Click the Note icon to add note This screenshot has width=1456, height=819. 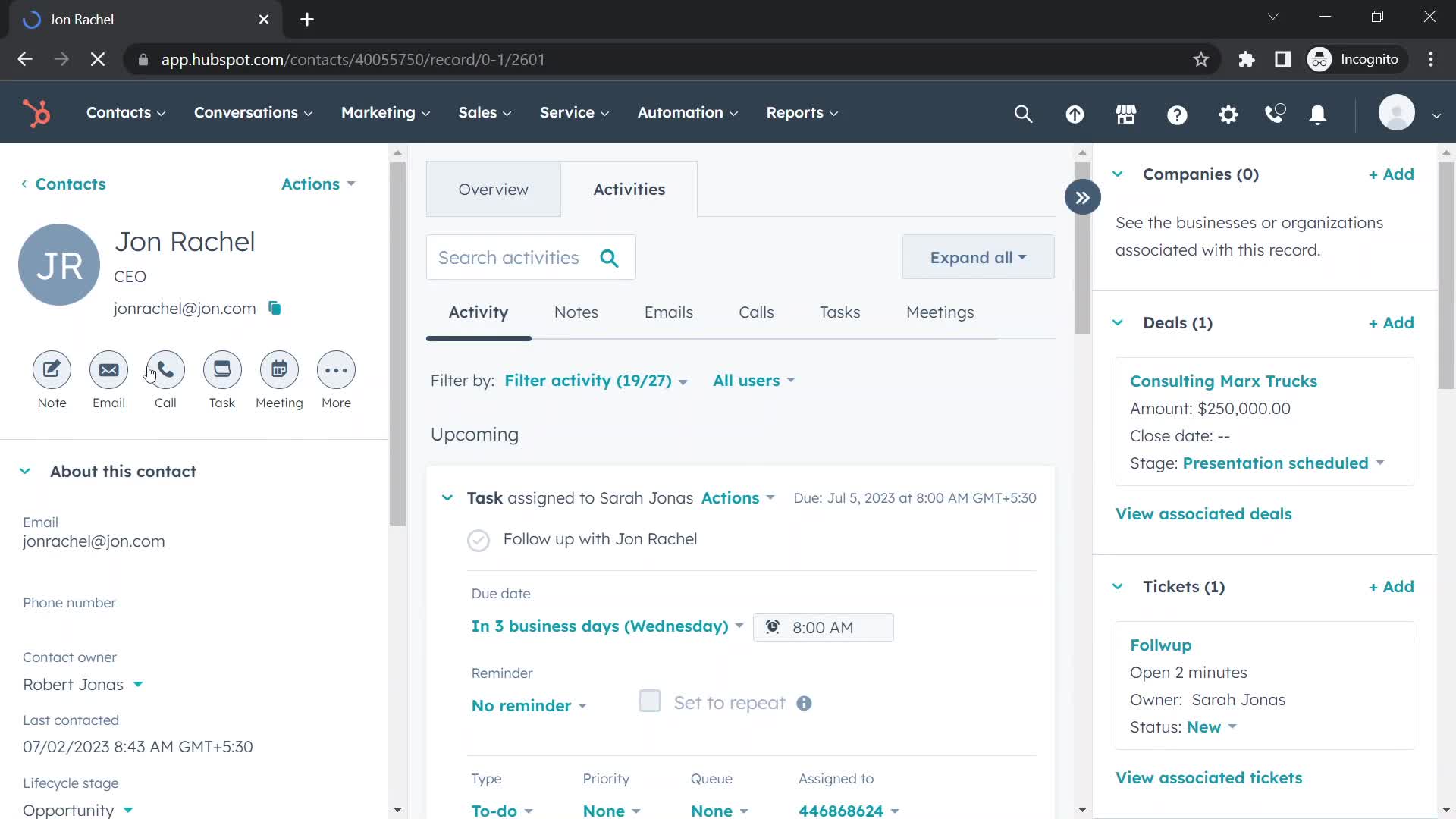[x=51, y=369]
